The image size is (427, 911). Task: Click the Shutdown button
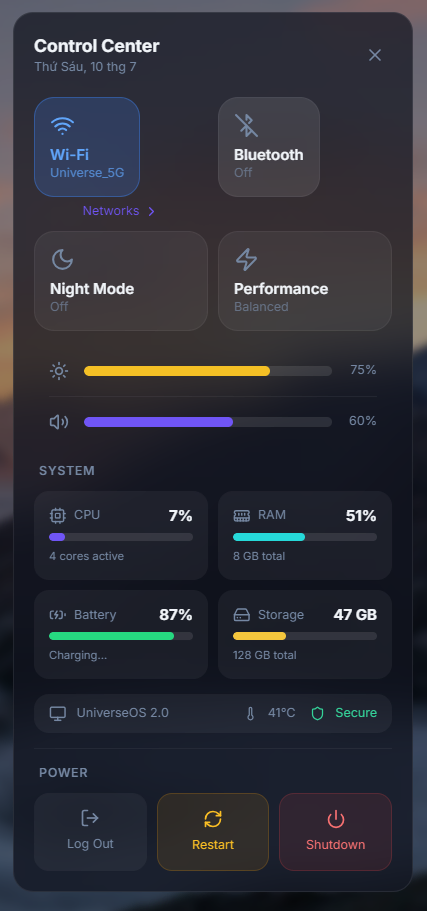336,832
